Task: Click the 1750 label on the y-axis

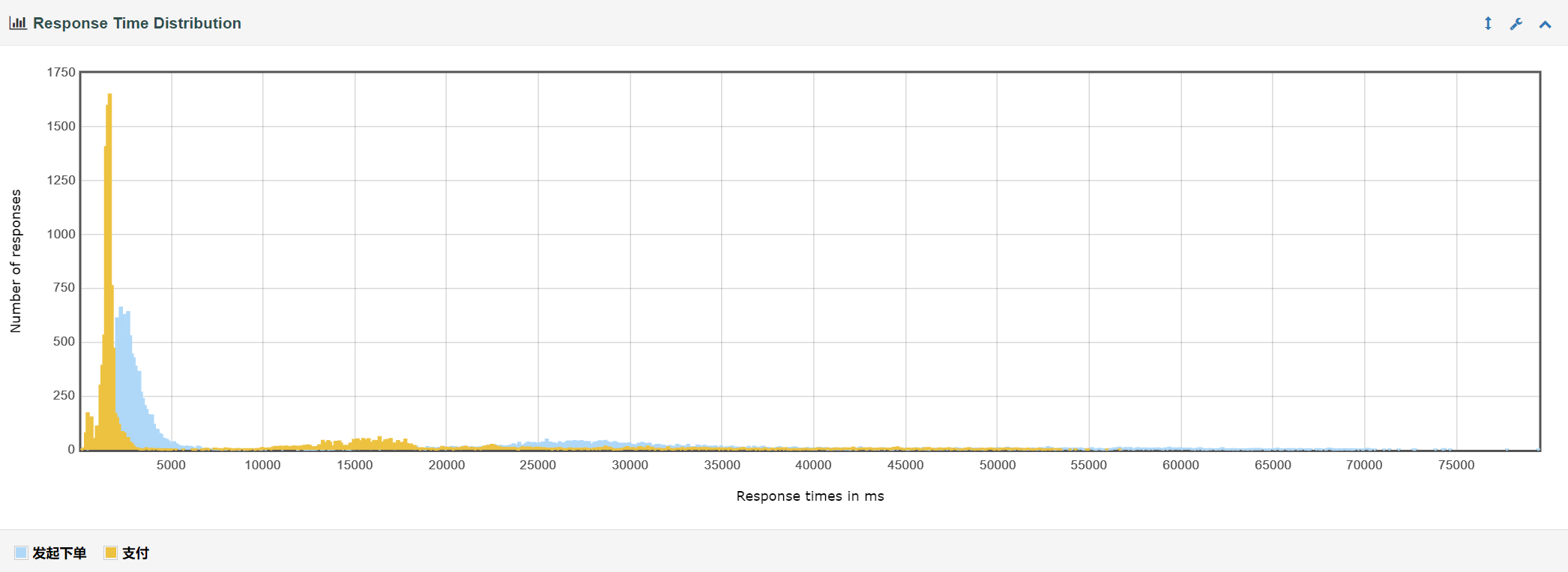Action: [x=61, y=72]
